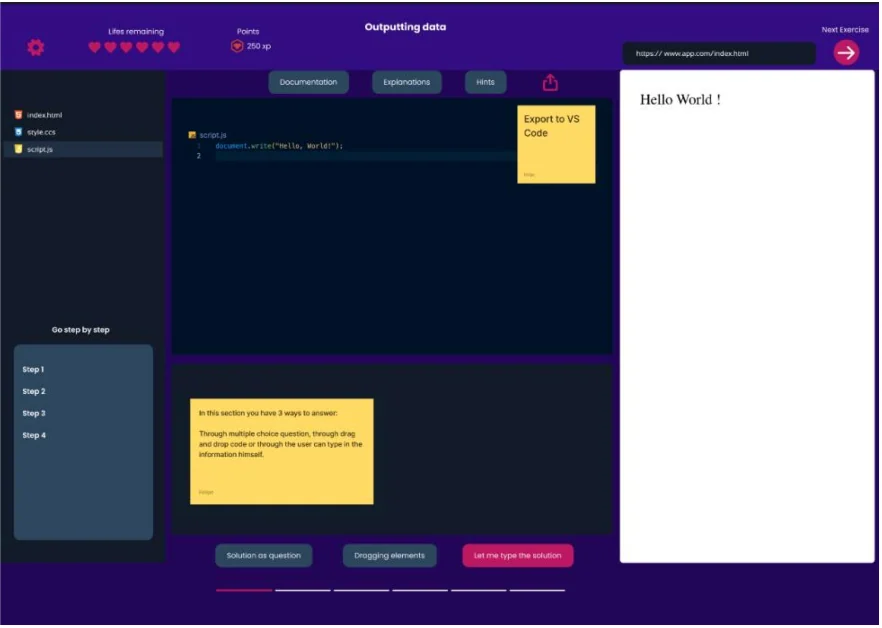Viewport: 882px width, 628px height.
Task: Click the last progress bar segment
Action: tap(537, 590)
